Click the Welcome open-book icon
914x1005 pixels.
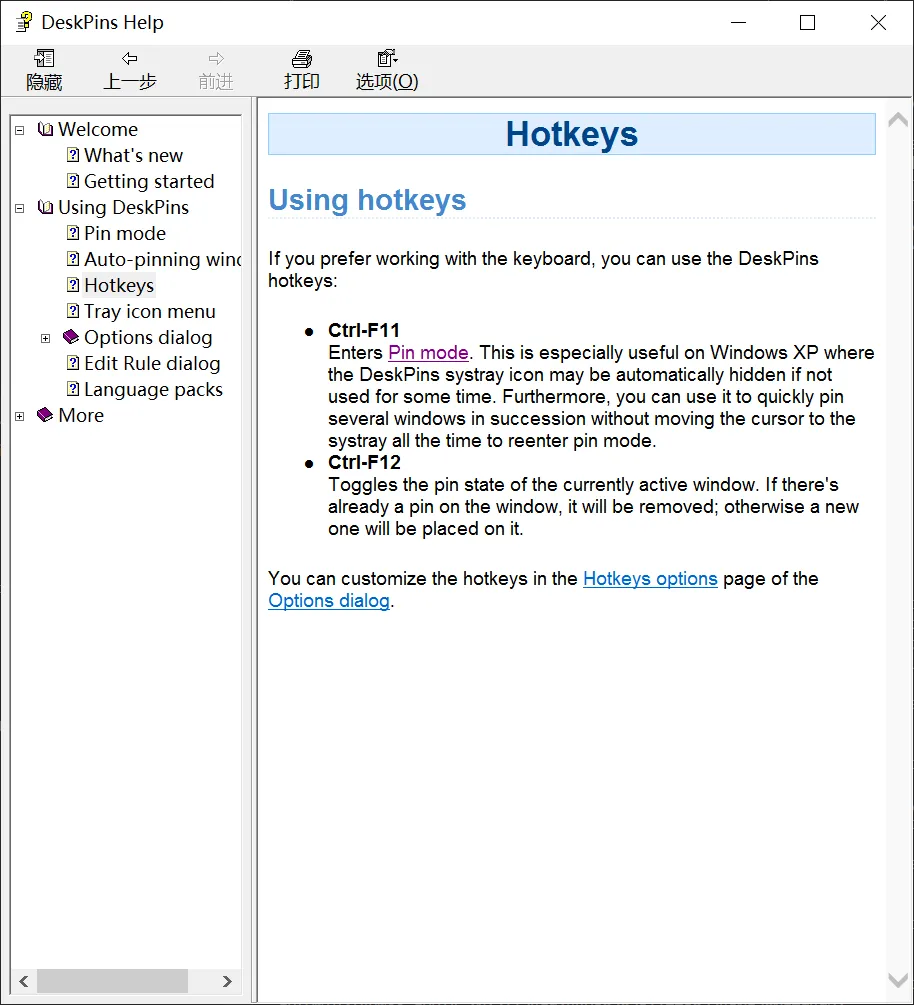(x=46, y=129)
